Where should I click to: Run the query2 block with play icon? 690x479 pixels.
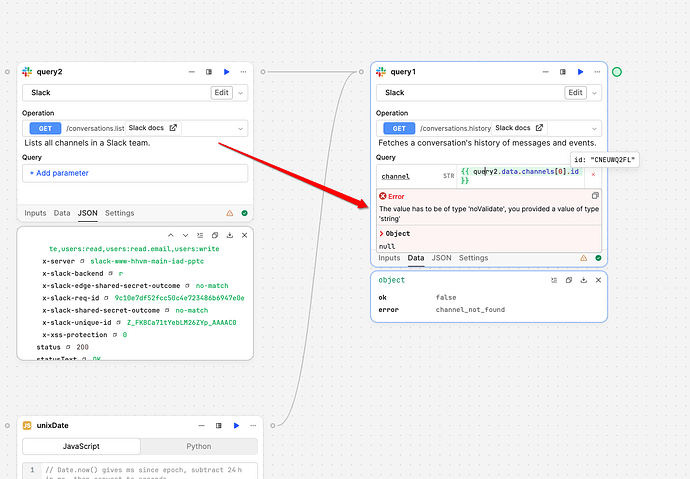226,72
